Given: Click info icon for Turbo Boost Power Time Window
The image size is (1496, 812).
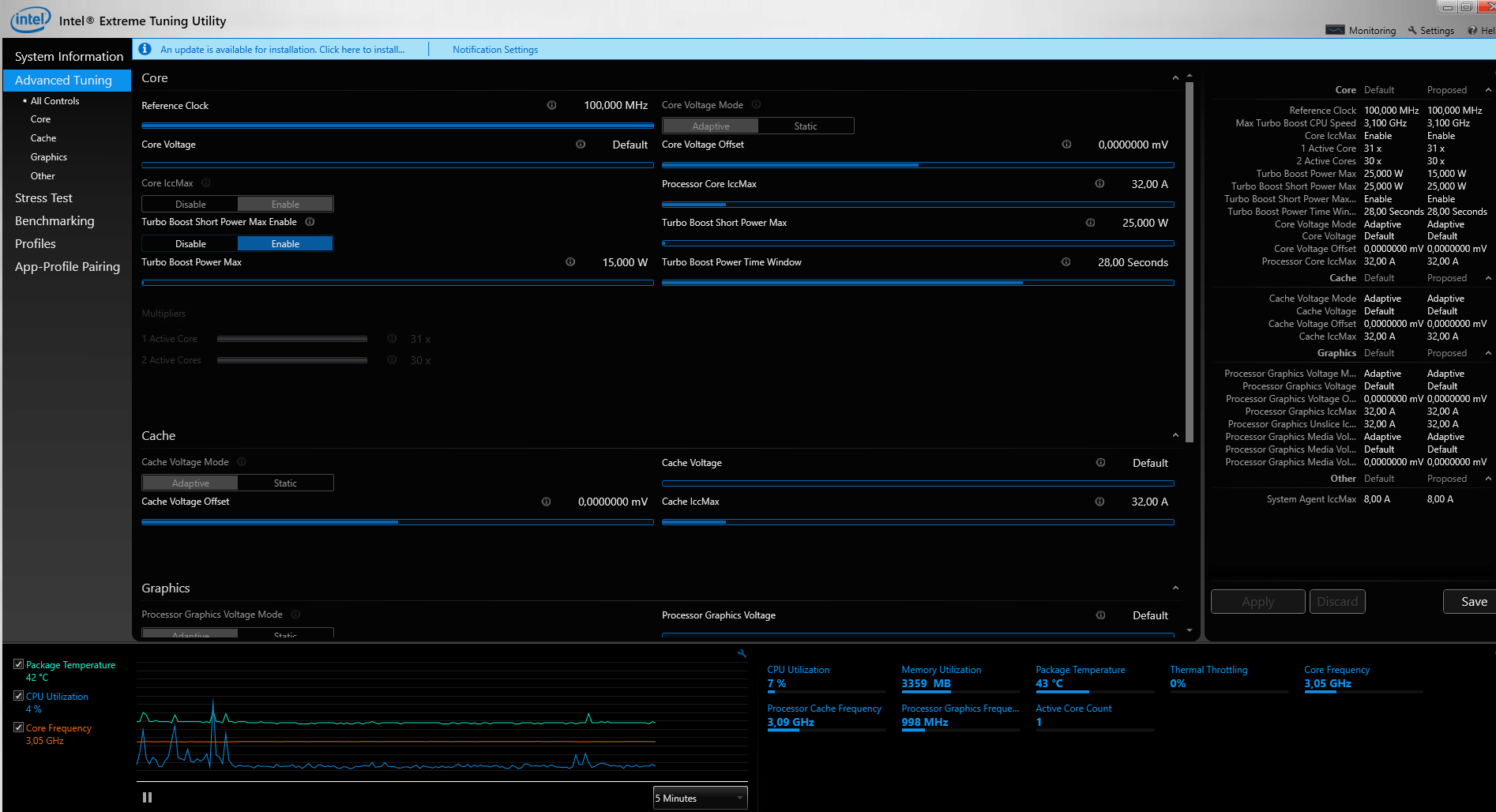Looking at the screenshot, I should [x=1066, y=262].
